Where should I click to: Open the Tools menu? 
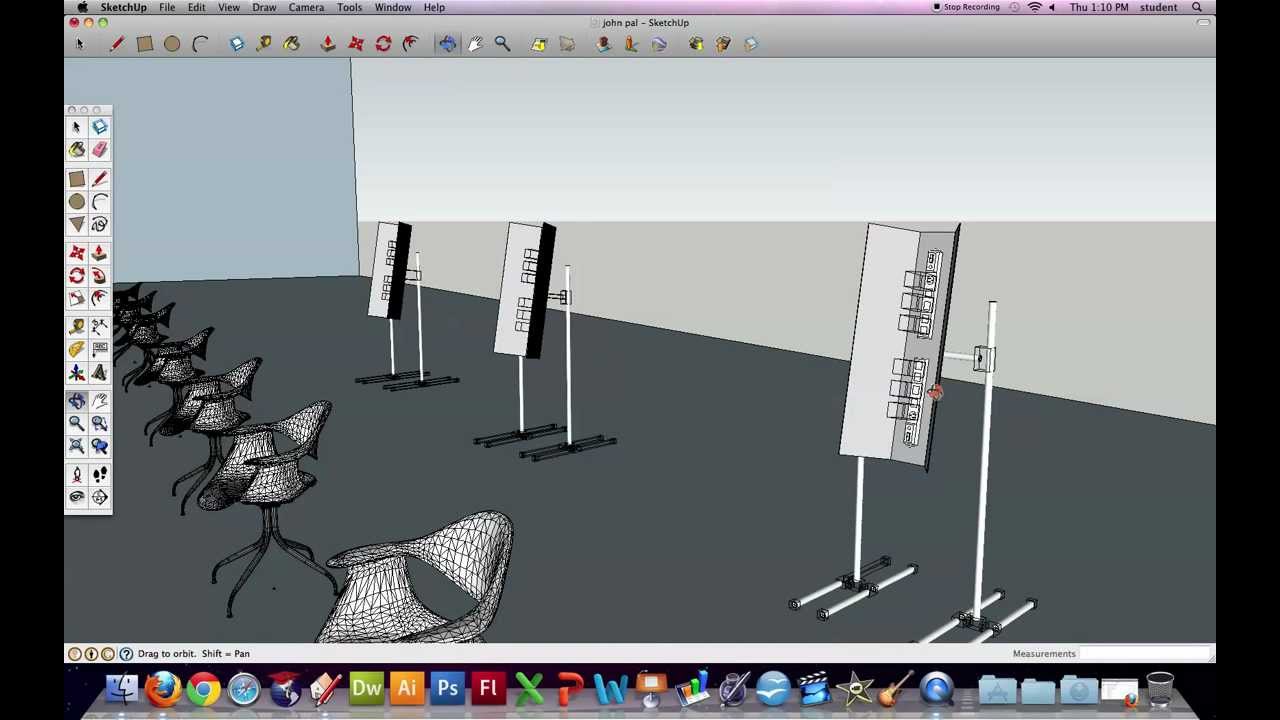(x=349, y=7)
